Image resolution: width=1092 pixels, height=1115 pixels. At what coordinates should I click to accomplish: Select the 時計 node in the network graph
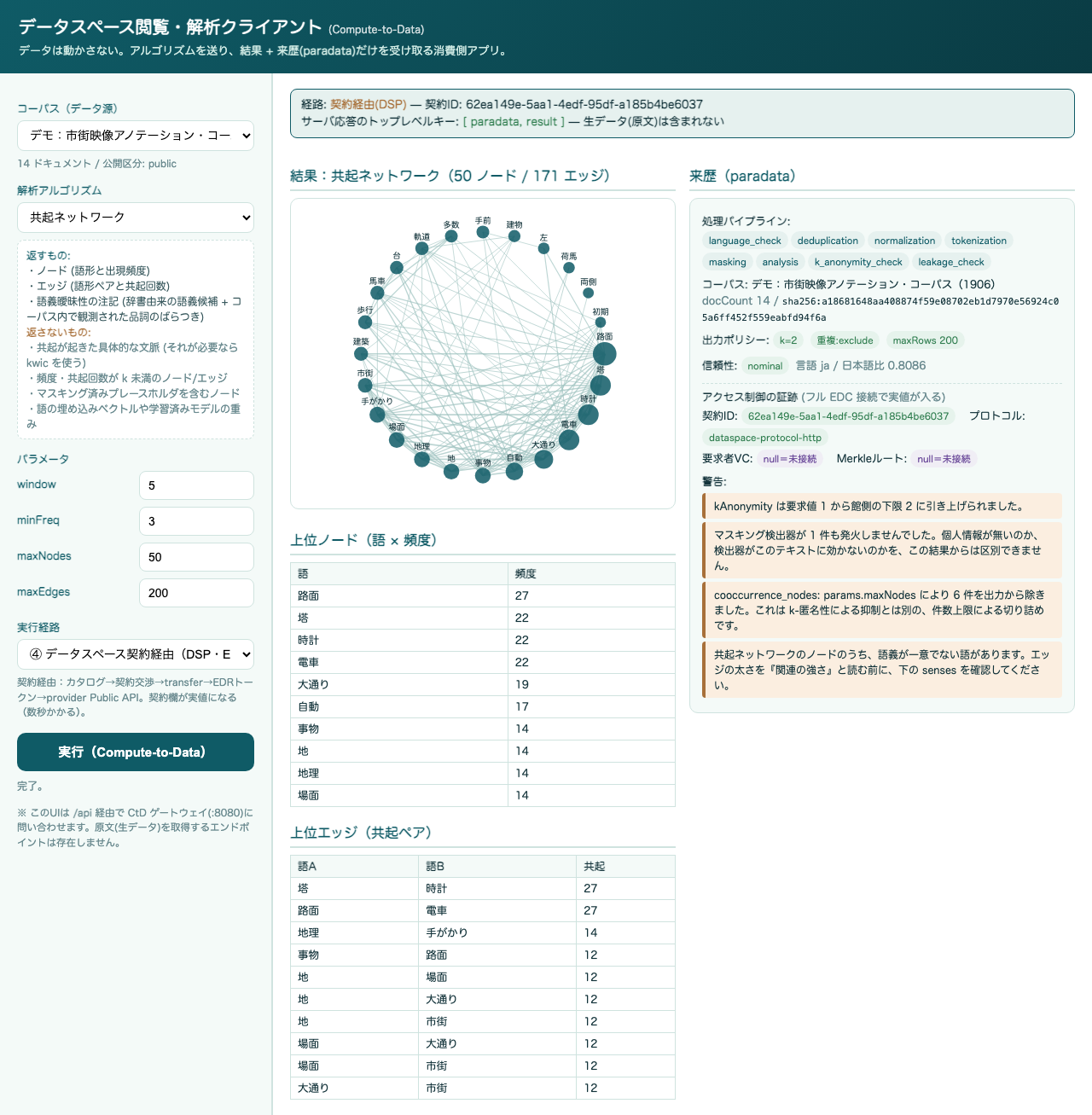point(588,415)
